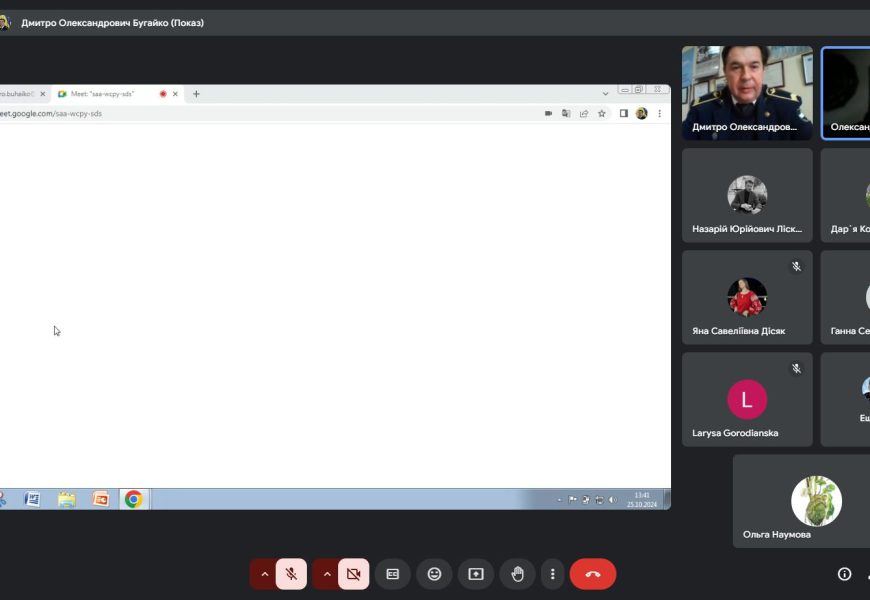The image size is (870, 600).
Task: Click the present screen icon
Action: point(476,574)
